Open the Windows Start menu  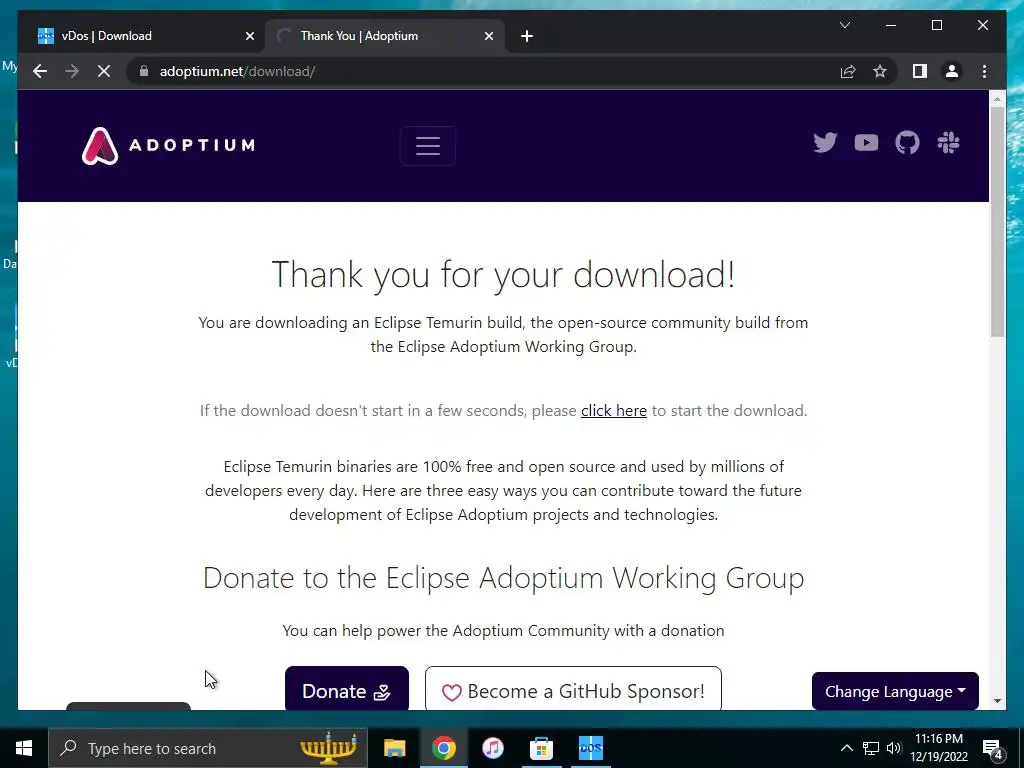click(x=24, y=748)
